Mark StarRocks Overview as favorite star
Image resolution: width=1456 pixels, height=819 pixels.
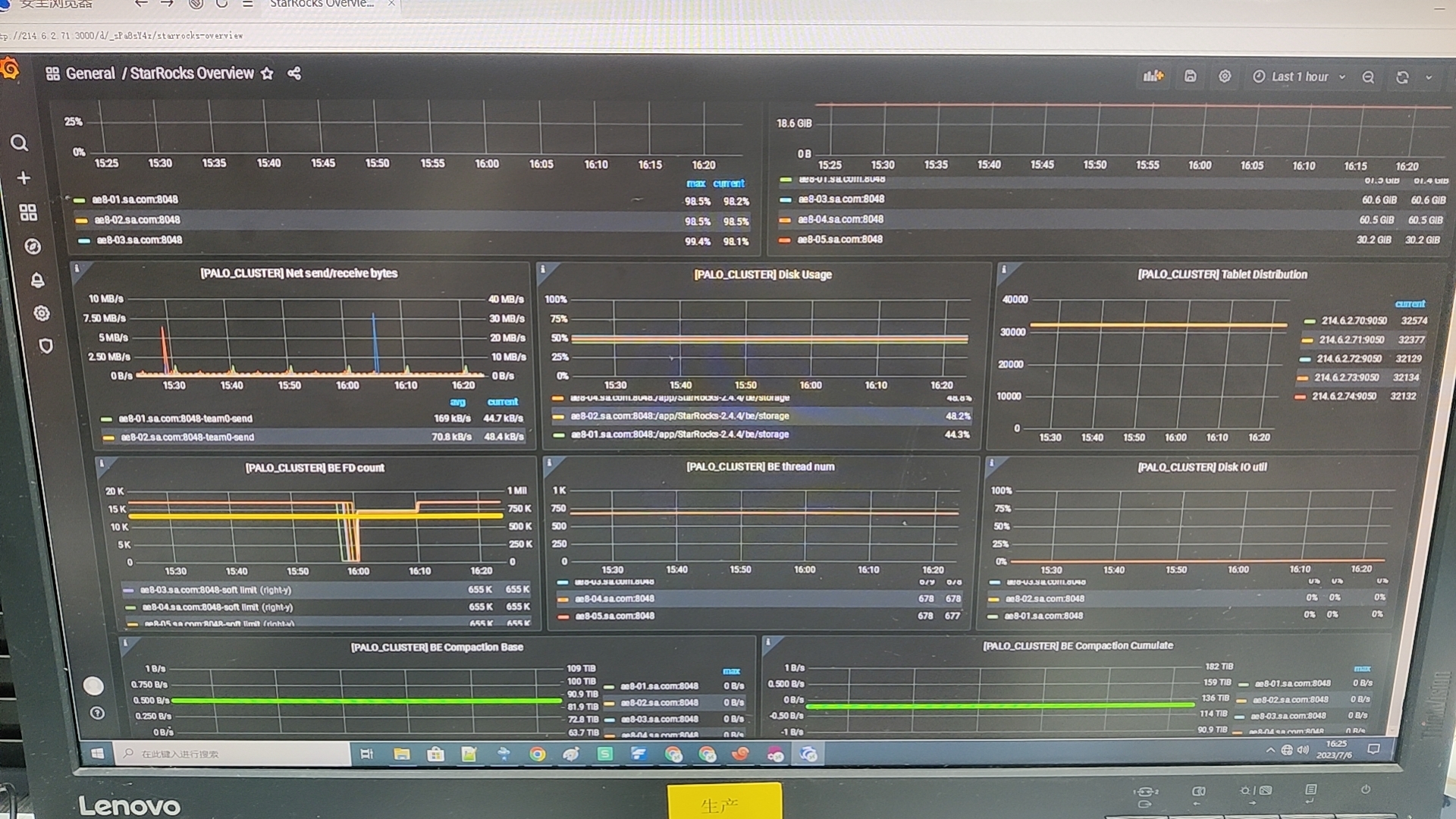(x=267, y=74)
